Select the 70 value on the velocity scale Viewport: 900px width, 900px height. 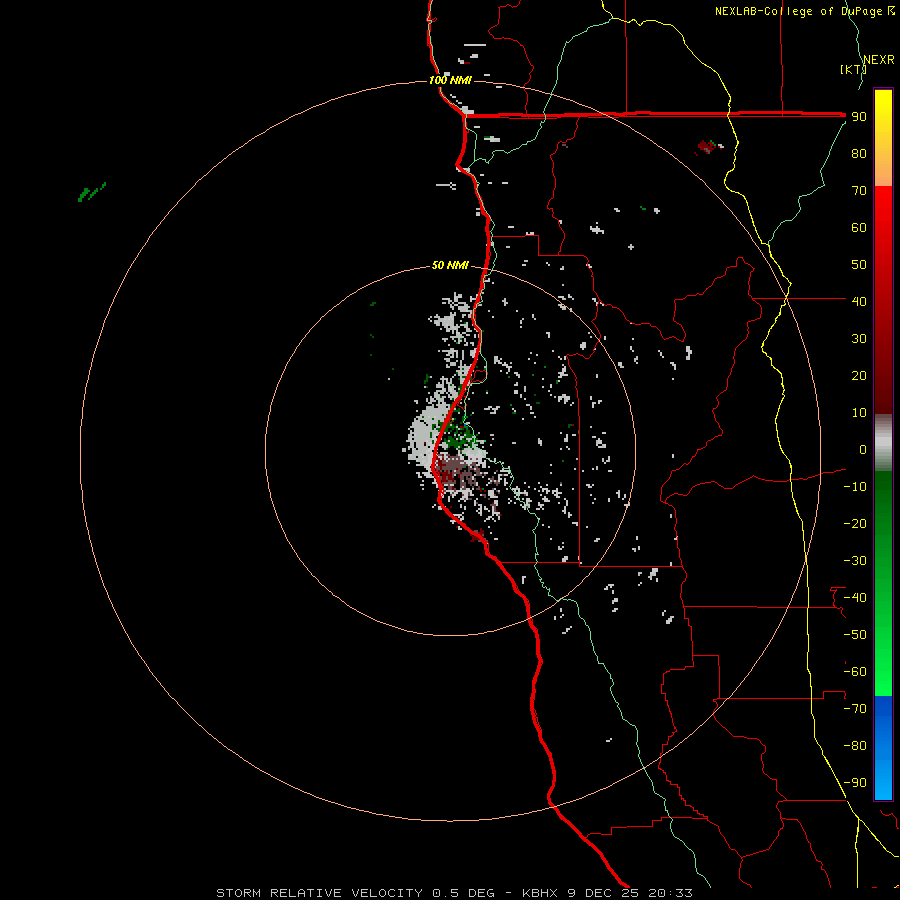pyautogui.click(x=859, y=191)
